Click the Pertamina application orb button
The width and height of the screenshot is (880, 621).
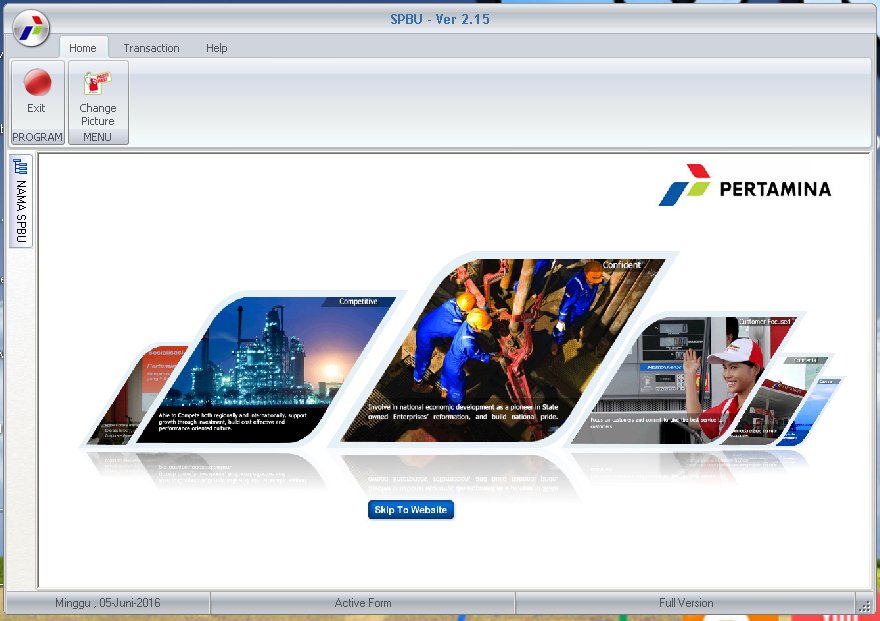point(31,27)
